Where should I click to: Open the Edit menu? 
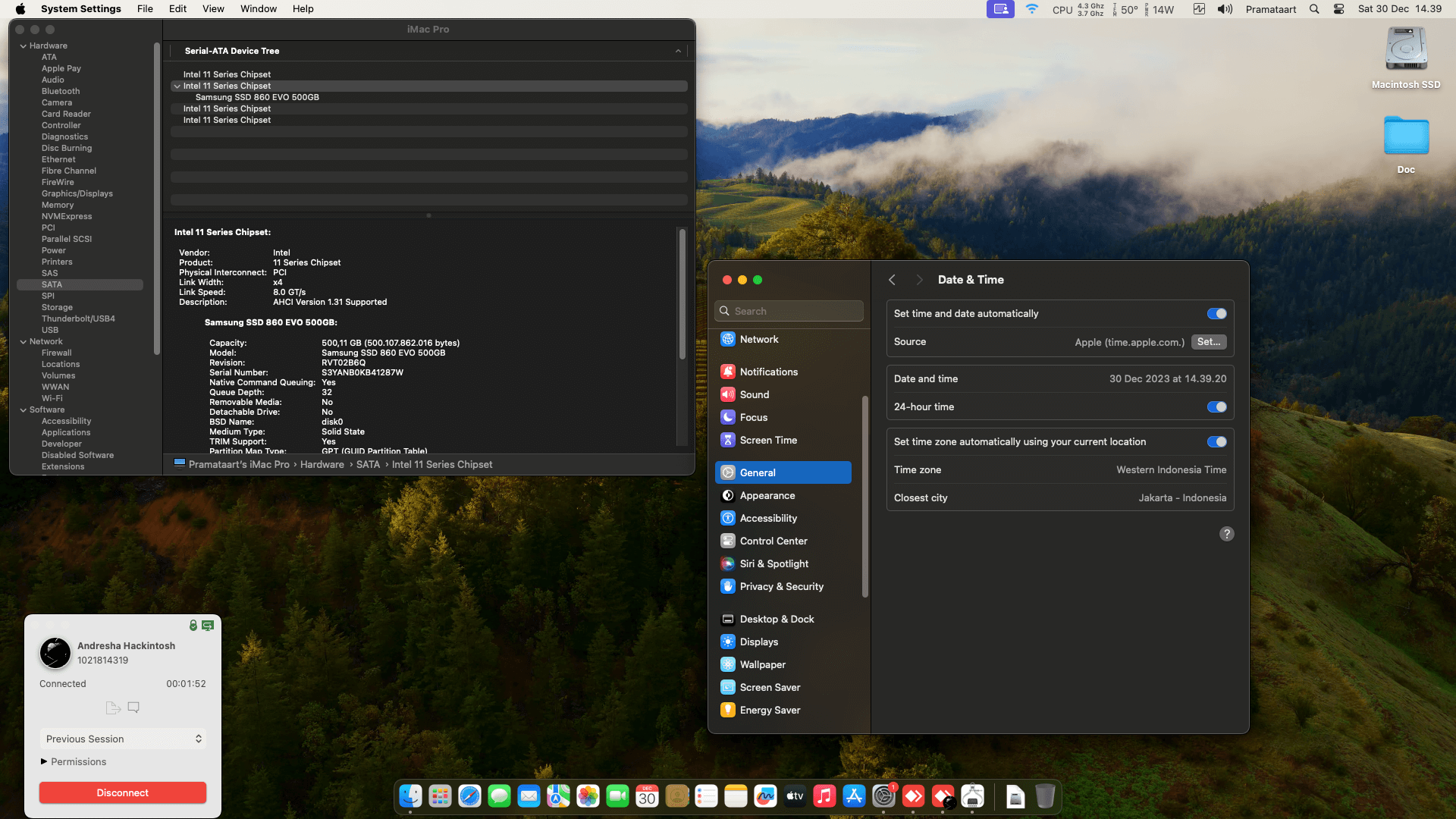[x=177, y=9]
